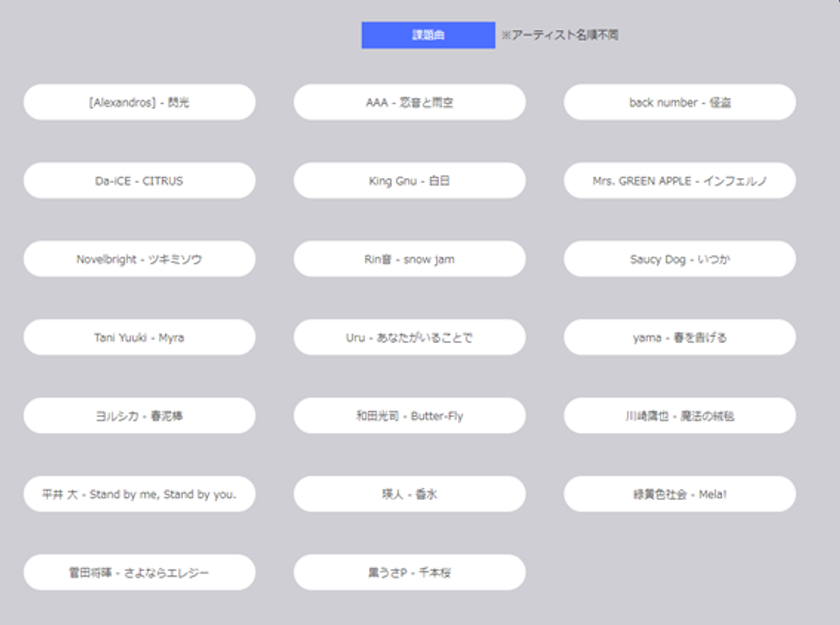Click the ※アーティスト名順不同 note text
The width and height of the screenshot is (840, 625).
click(x=560, y=35)
